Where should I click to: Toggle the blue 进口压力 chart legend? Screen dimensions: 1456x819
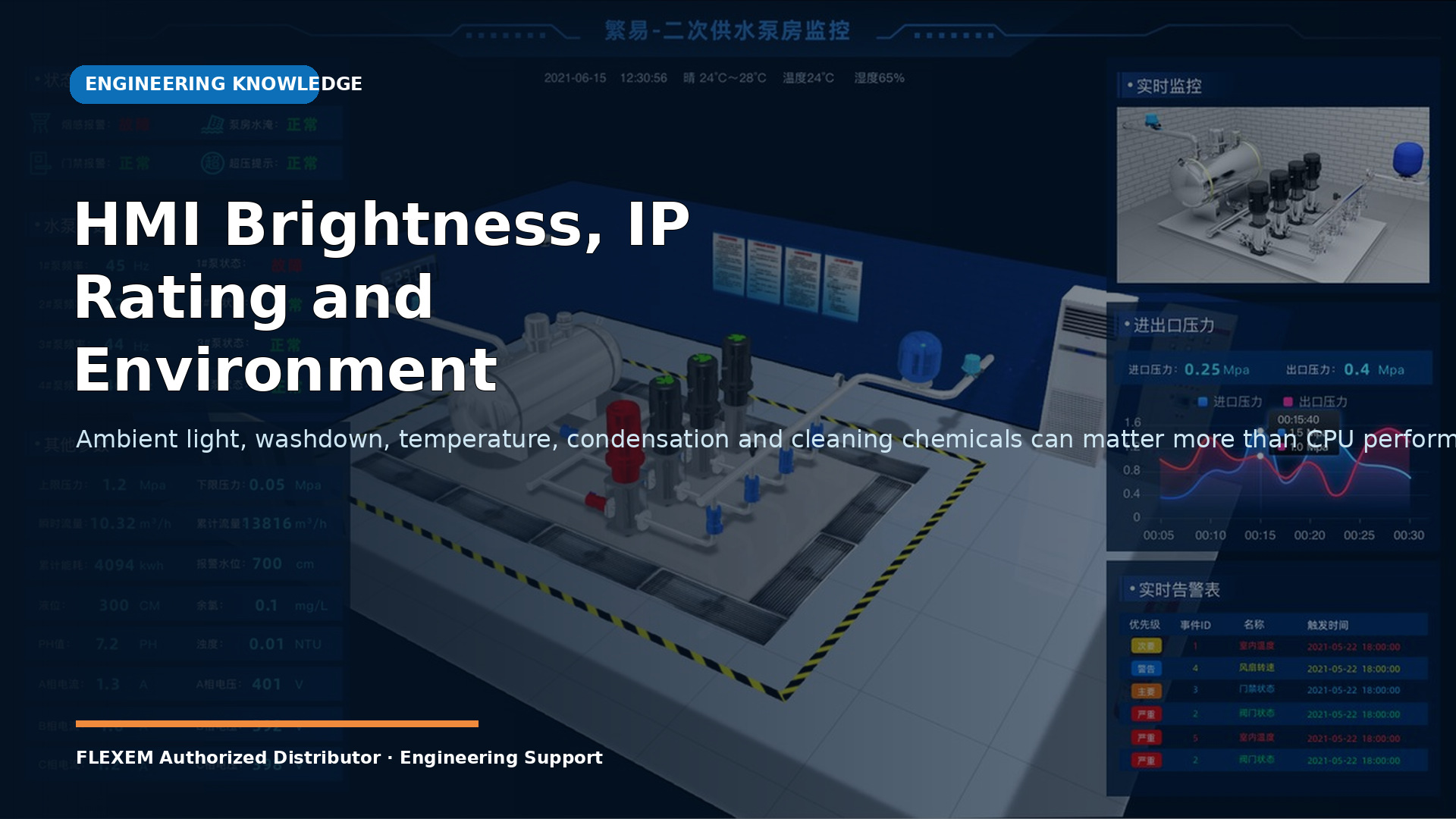(x=1230, y=401)
